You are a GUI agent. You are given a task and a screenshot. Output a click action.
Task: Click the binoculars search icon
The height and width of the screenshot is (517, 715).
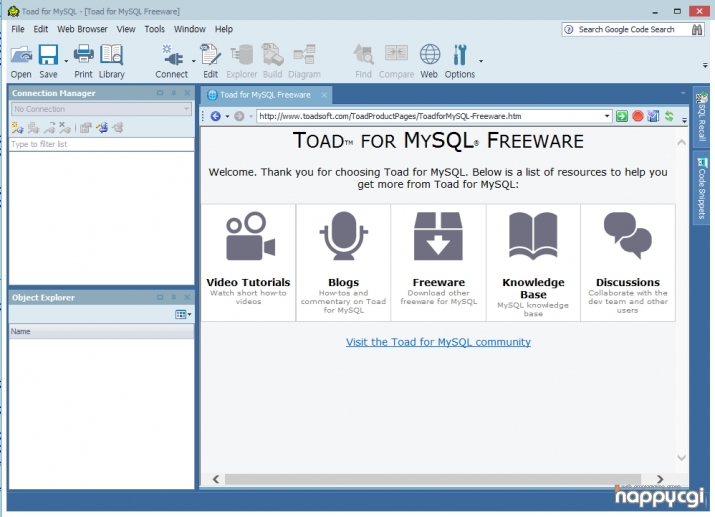[x=697, y=30]
